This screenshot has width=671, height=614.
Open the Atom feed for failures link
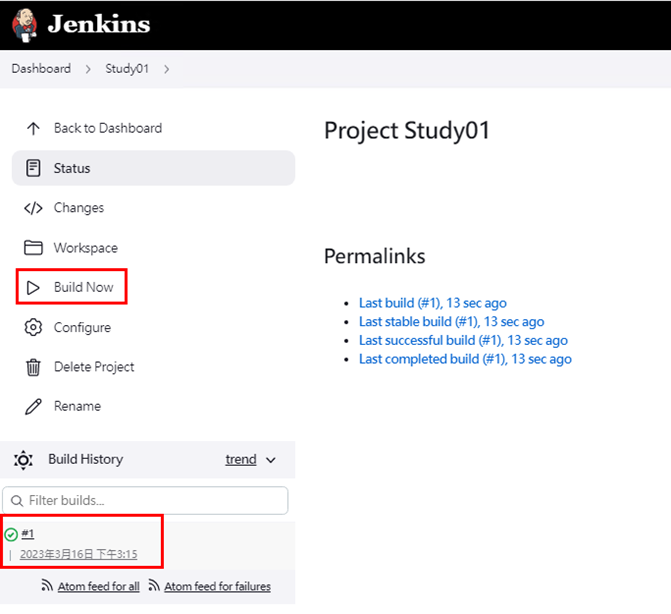[217, 587]
